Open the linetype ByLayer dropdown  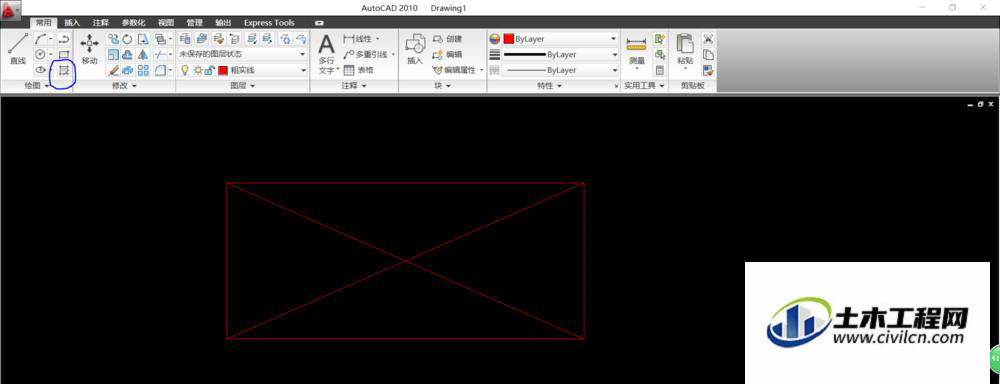(x=561, y=70)
